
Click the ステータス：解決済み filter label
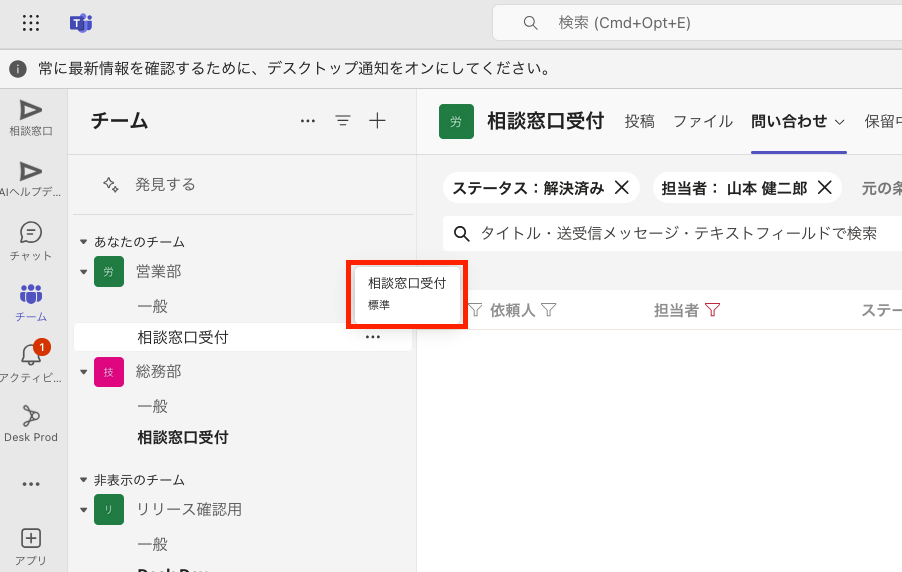(x=528, y=188)
